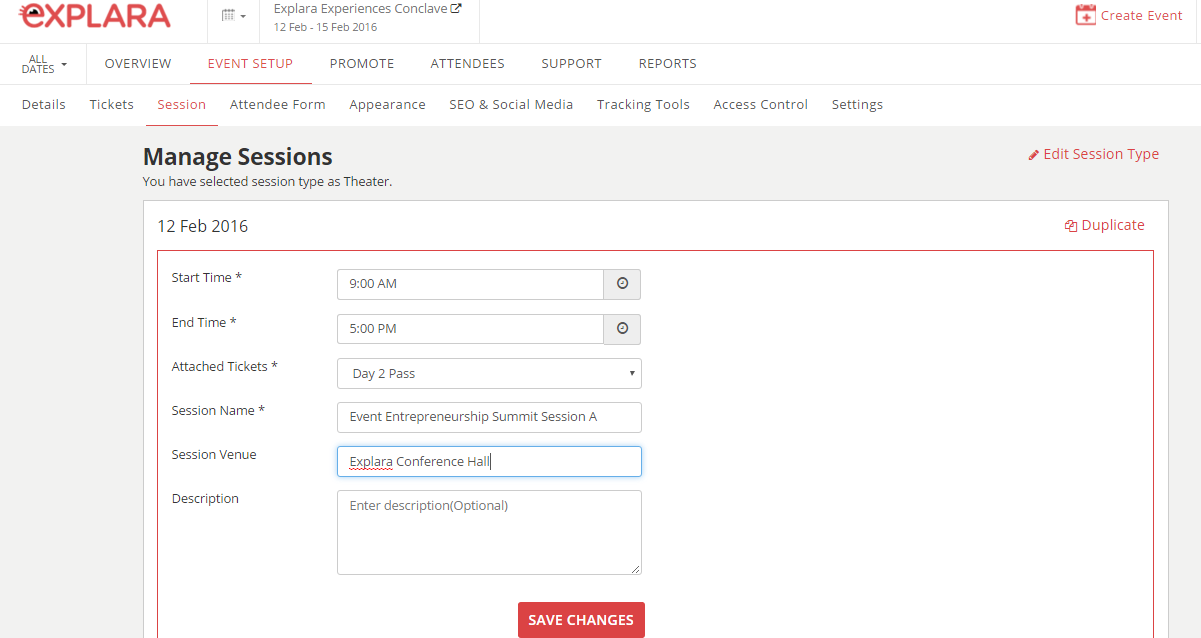Image resolution: width=1201 pixels, height=638 pixels.
Task: Click into the Session Name field
Action: (x=489, y=417)
